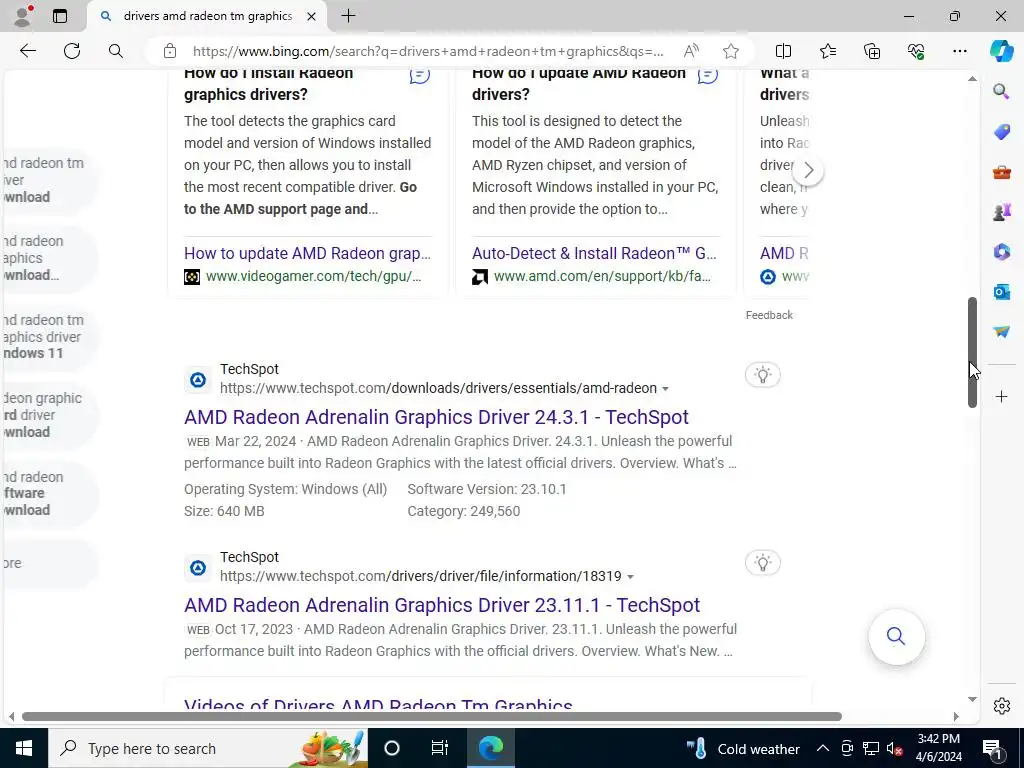Click related search ending in windows 11
Image resolution: width=1024 pixels, height=768 pixels.
point(47,337)
